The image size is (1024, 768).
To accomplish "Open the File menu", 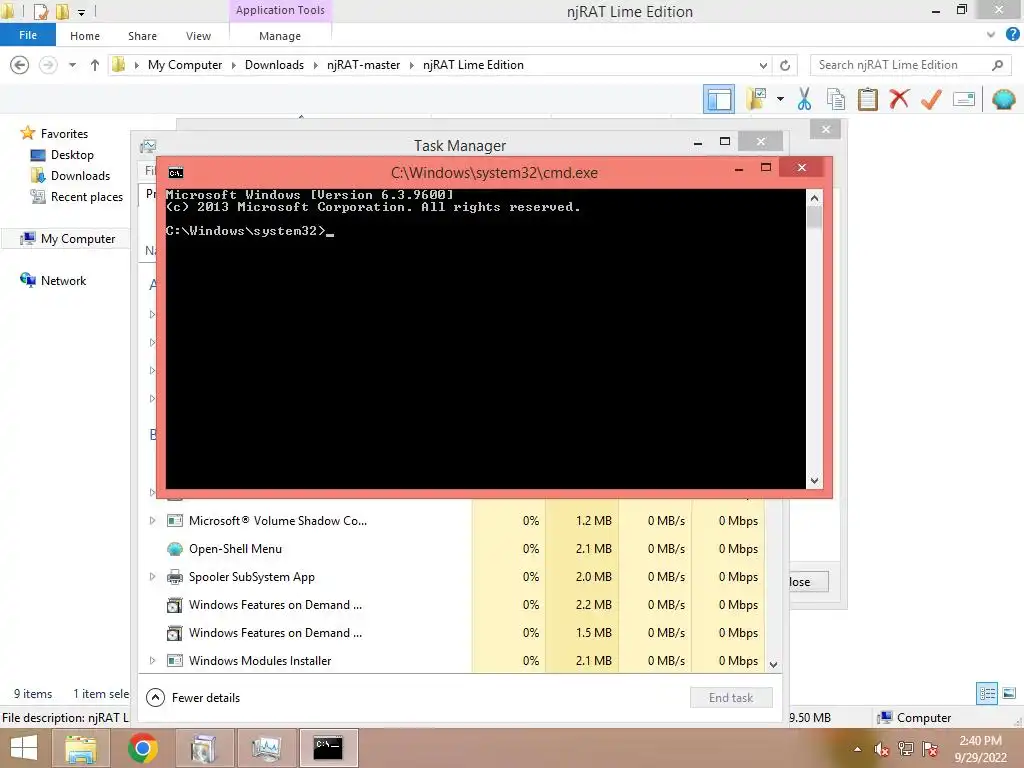I will (27, 35).
